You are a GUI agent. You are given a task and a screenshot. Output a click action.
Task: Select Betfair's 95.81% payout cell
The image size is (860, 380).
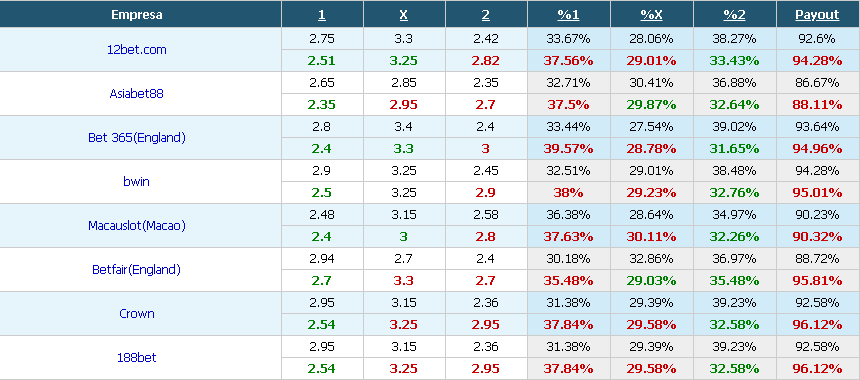(817, 281)
